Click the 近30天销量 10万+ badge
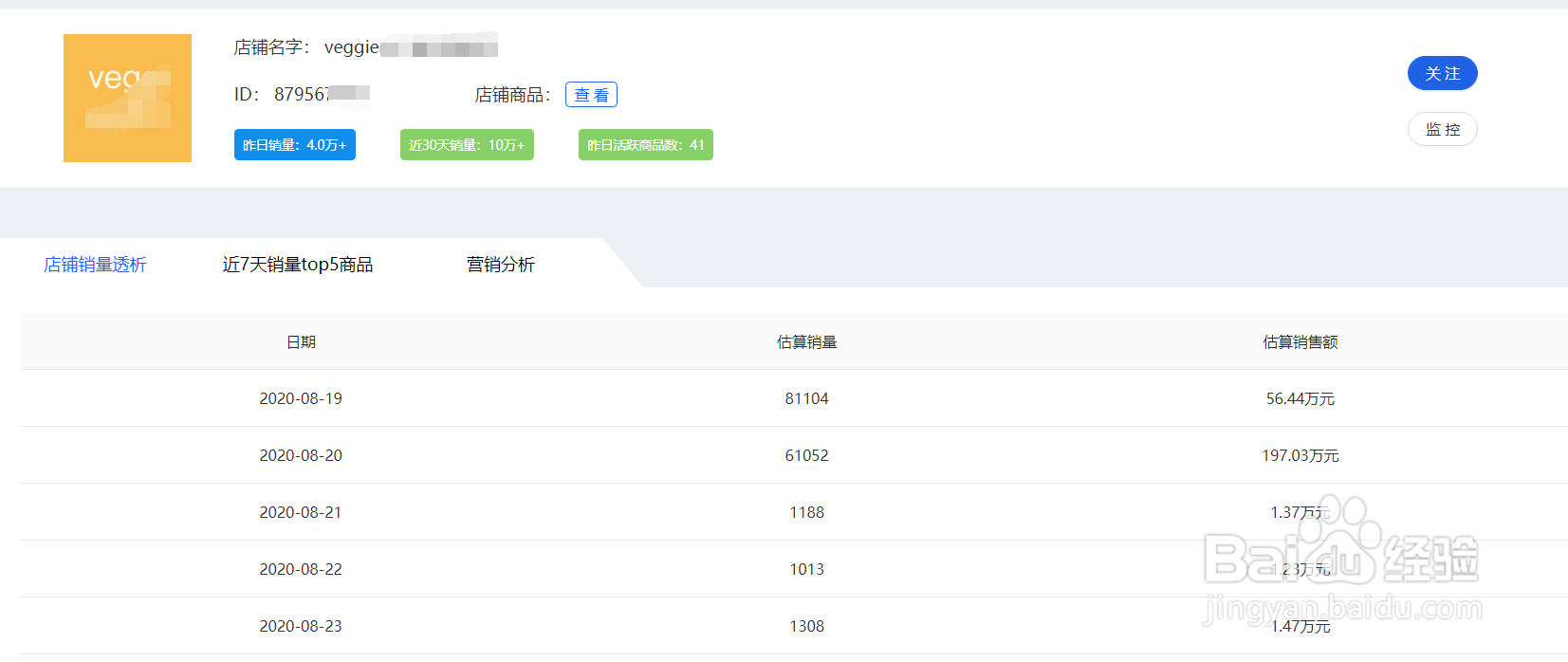This screenshot has width=1568, height=662. pyautogui.click(x=467, y=145)
